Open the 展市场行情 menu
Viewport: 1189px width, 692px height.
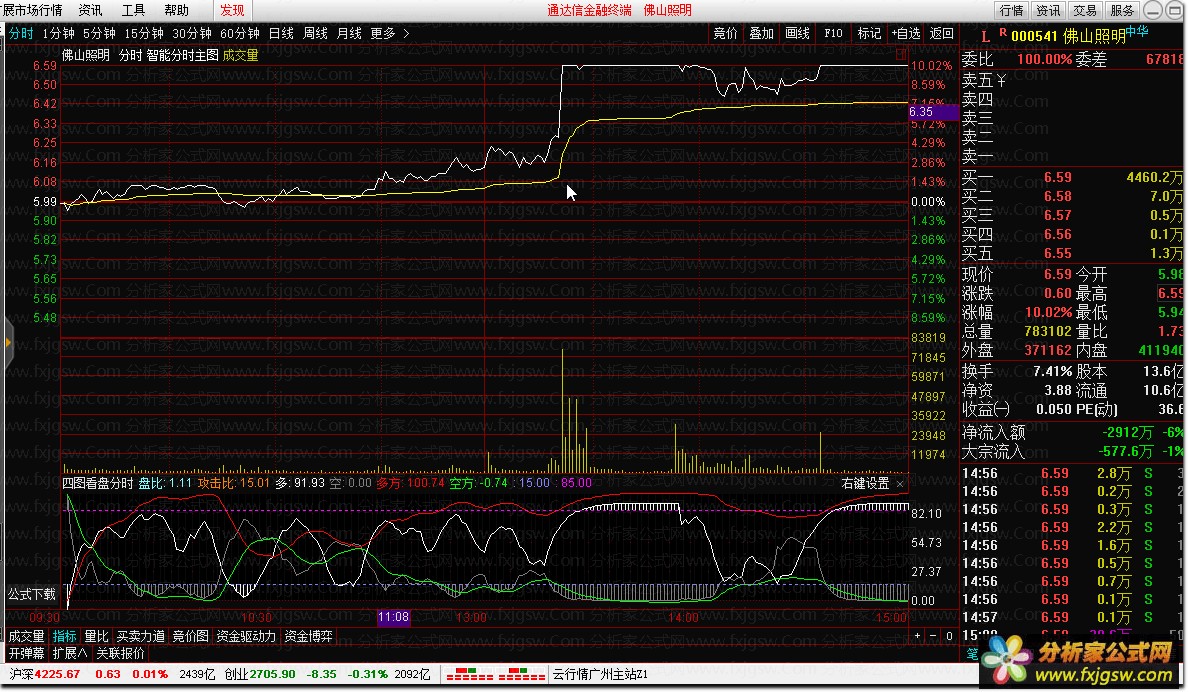[x=32, y=11]
